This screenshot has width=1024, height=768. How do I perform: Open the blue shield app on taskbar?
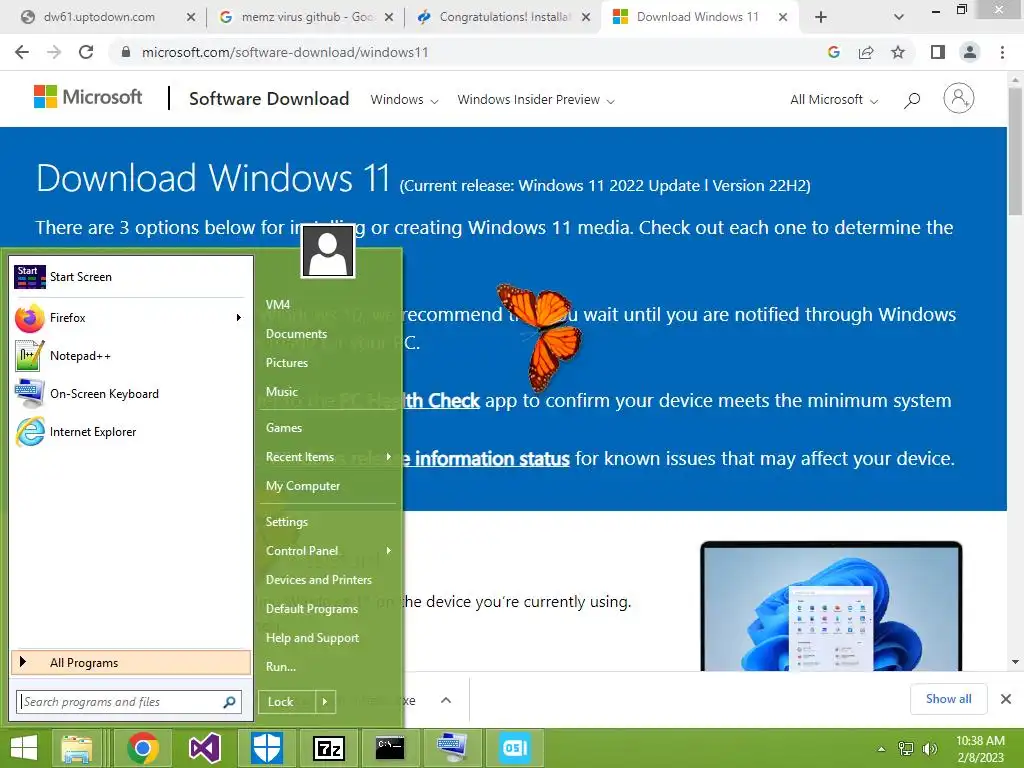pos(266,748)
